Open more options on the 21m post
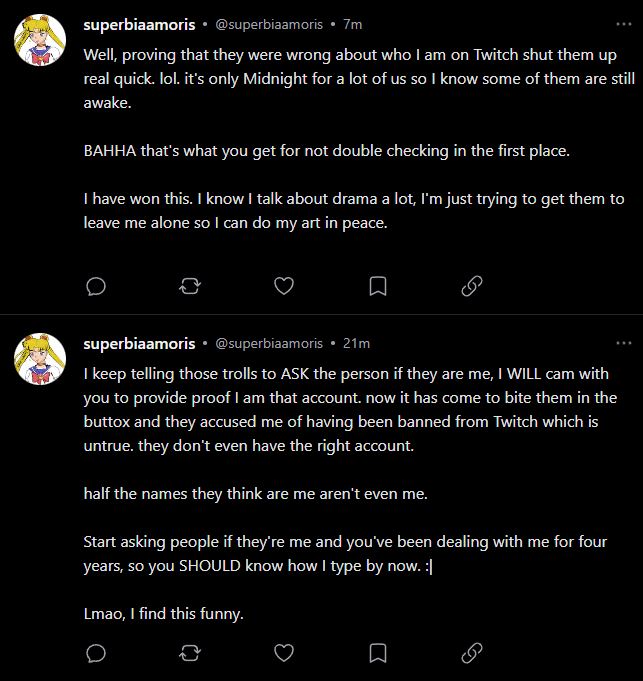 pos(624,343)
